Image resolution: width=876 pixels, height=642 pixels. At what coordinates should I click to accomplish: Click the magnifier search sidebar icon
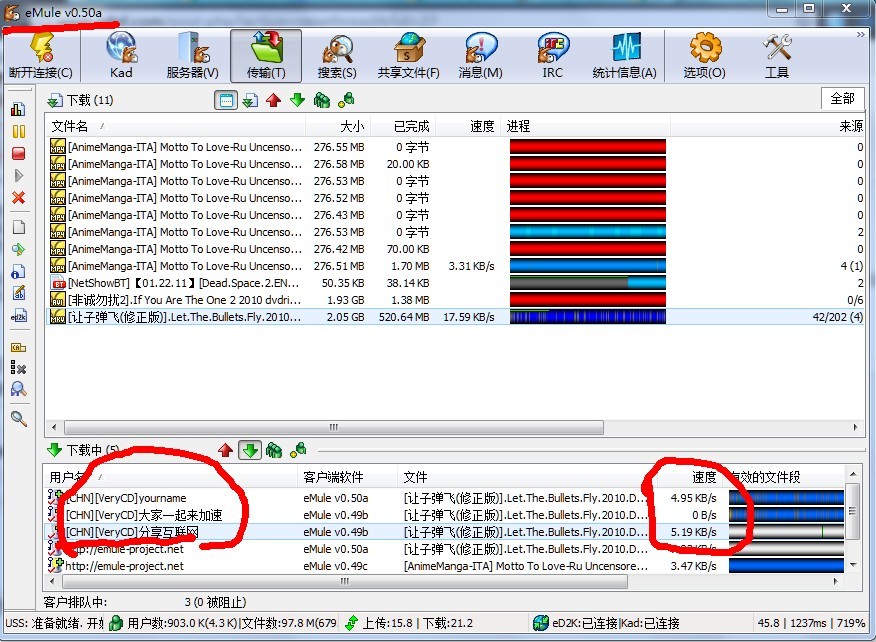pyautogui.click(x=18, y=419)
